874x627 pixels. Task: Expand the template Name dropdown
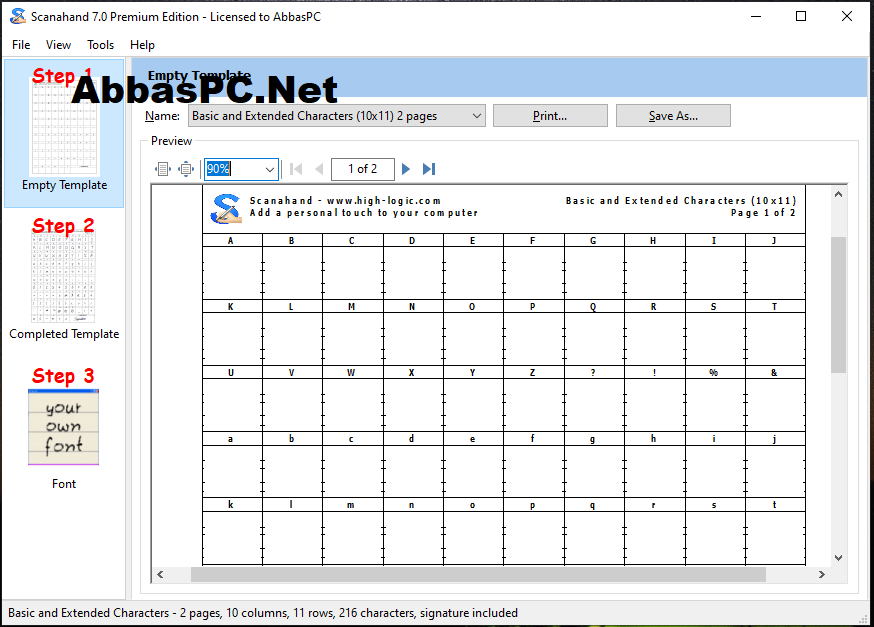coord(477,116)
